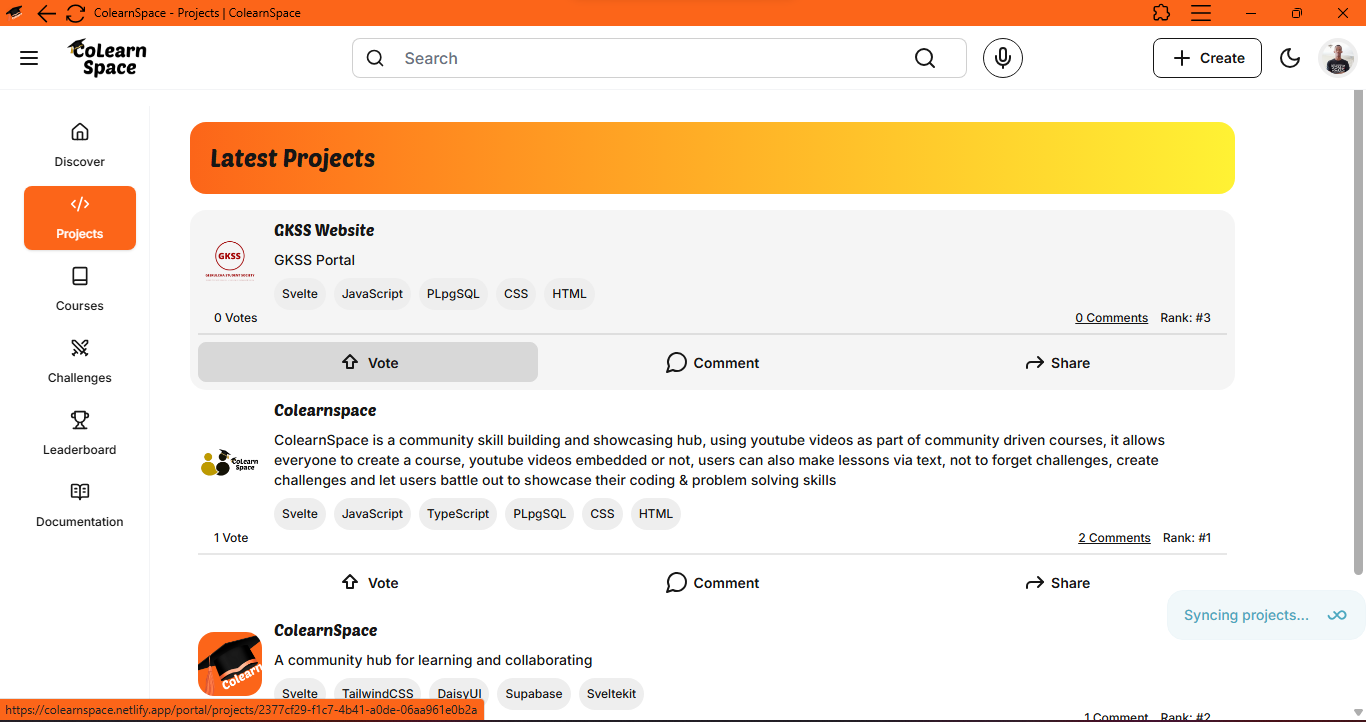This screenshot has height=722, width=1366.
Task: Open Documentation from the sidebar
Action: [x=80, y=505]
